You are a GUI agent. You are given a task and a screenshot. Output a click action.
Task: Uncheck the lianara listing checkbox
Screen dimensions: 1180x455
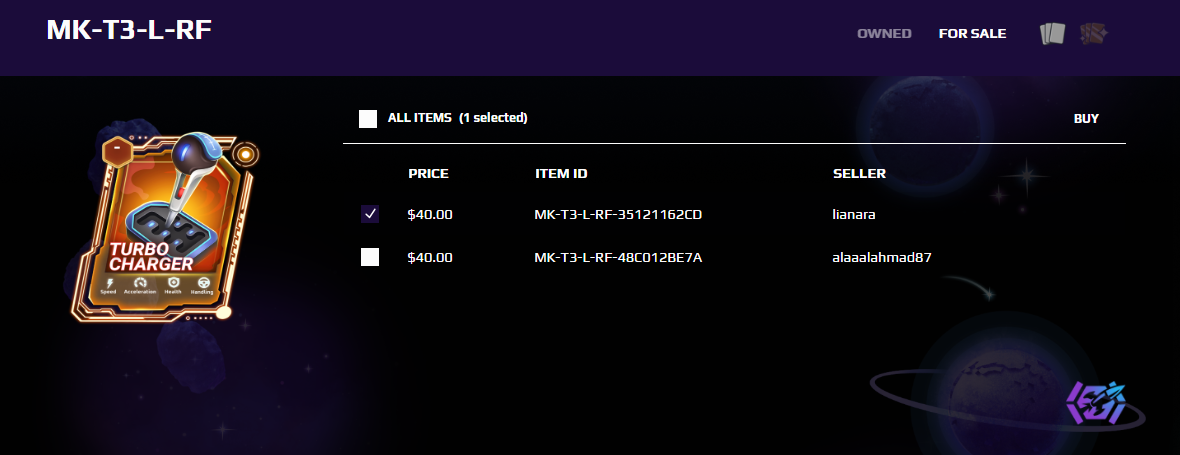(x=370, y=214)
